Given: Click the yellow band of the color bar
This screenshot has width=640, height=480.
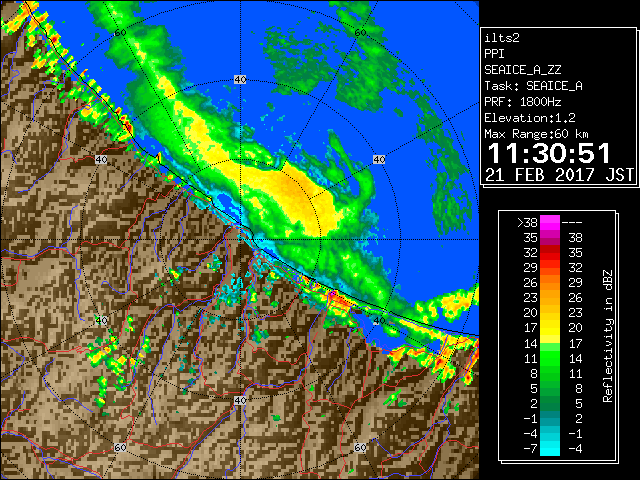Looking at the screenshot, I should point(550,328).
